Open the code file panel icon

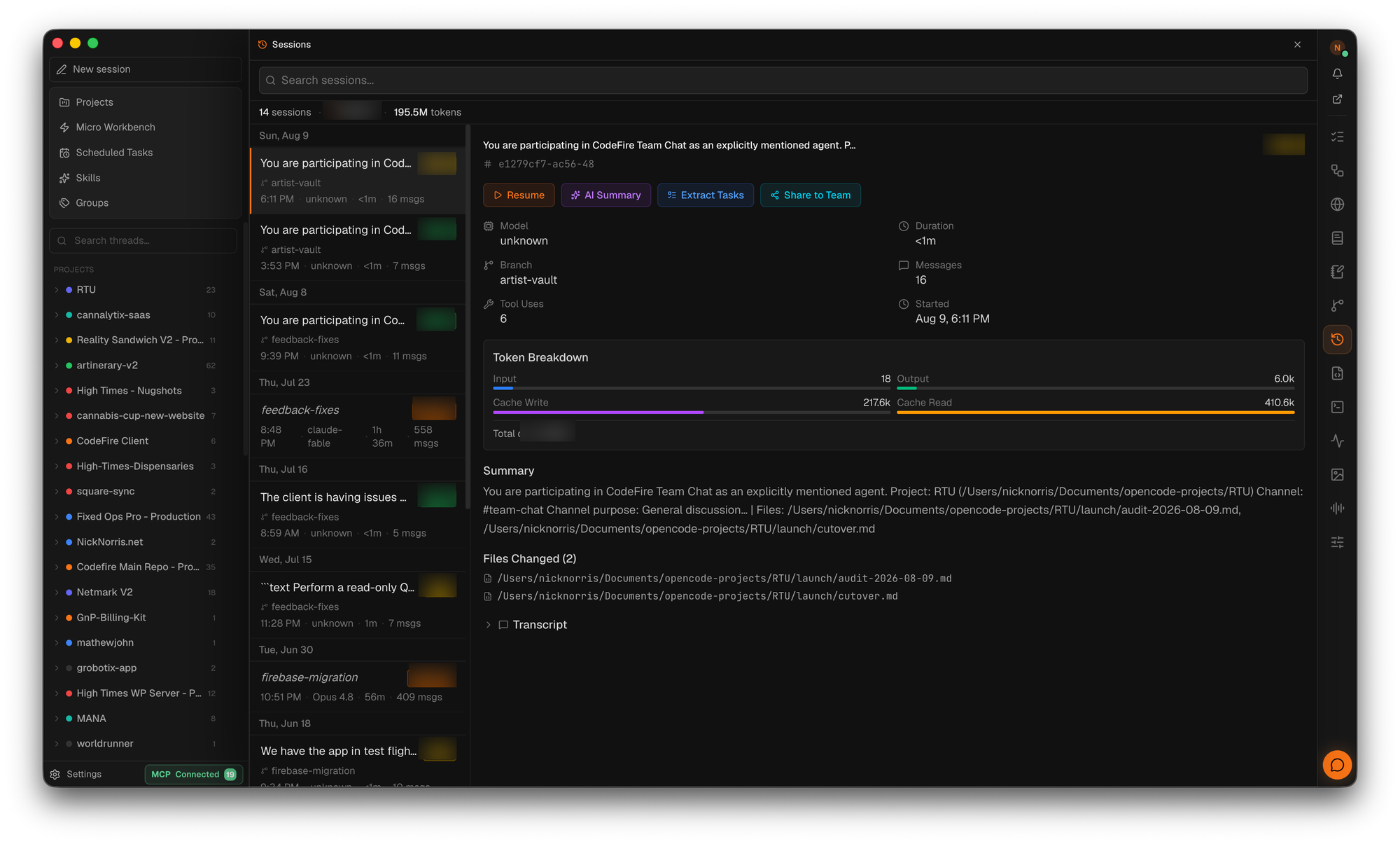point(1337,373)
